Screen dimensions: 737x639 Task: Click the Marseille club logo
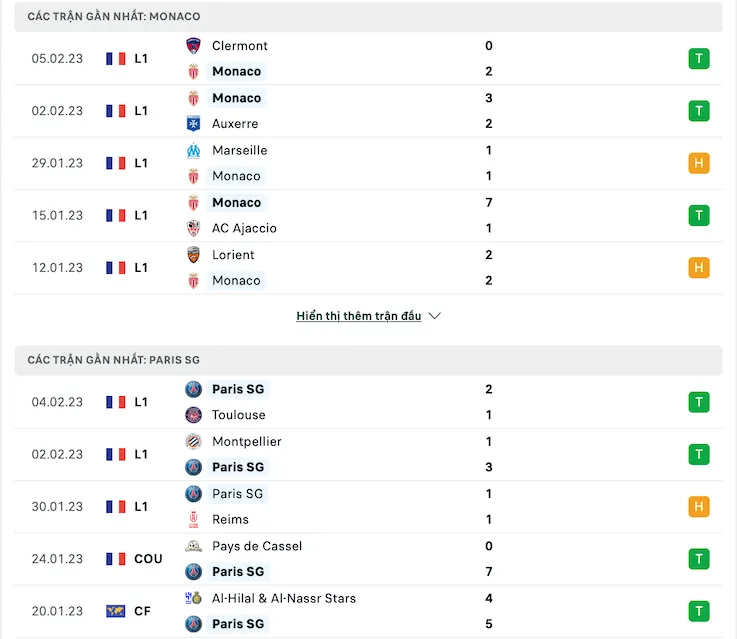coord(194,150)
